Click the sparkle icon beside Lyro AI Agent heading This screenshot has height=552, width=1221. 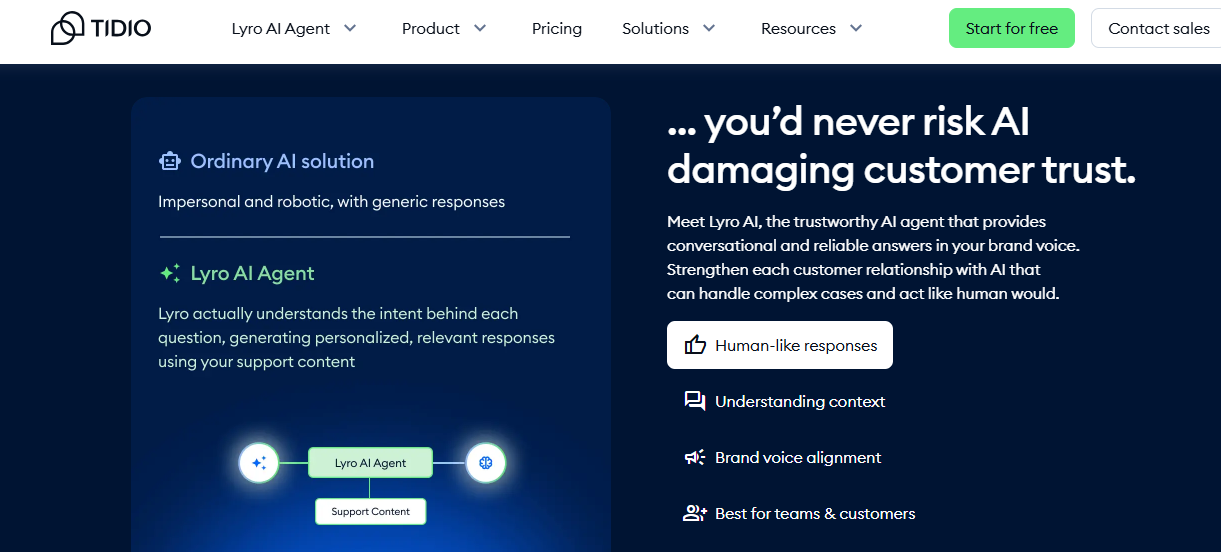click(x=170, y=273)
